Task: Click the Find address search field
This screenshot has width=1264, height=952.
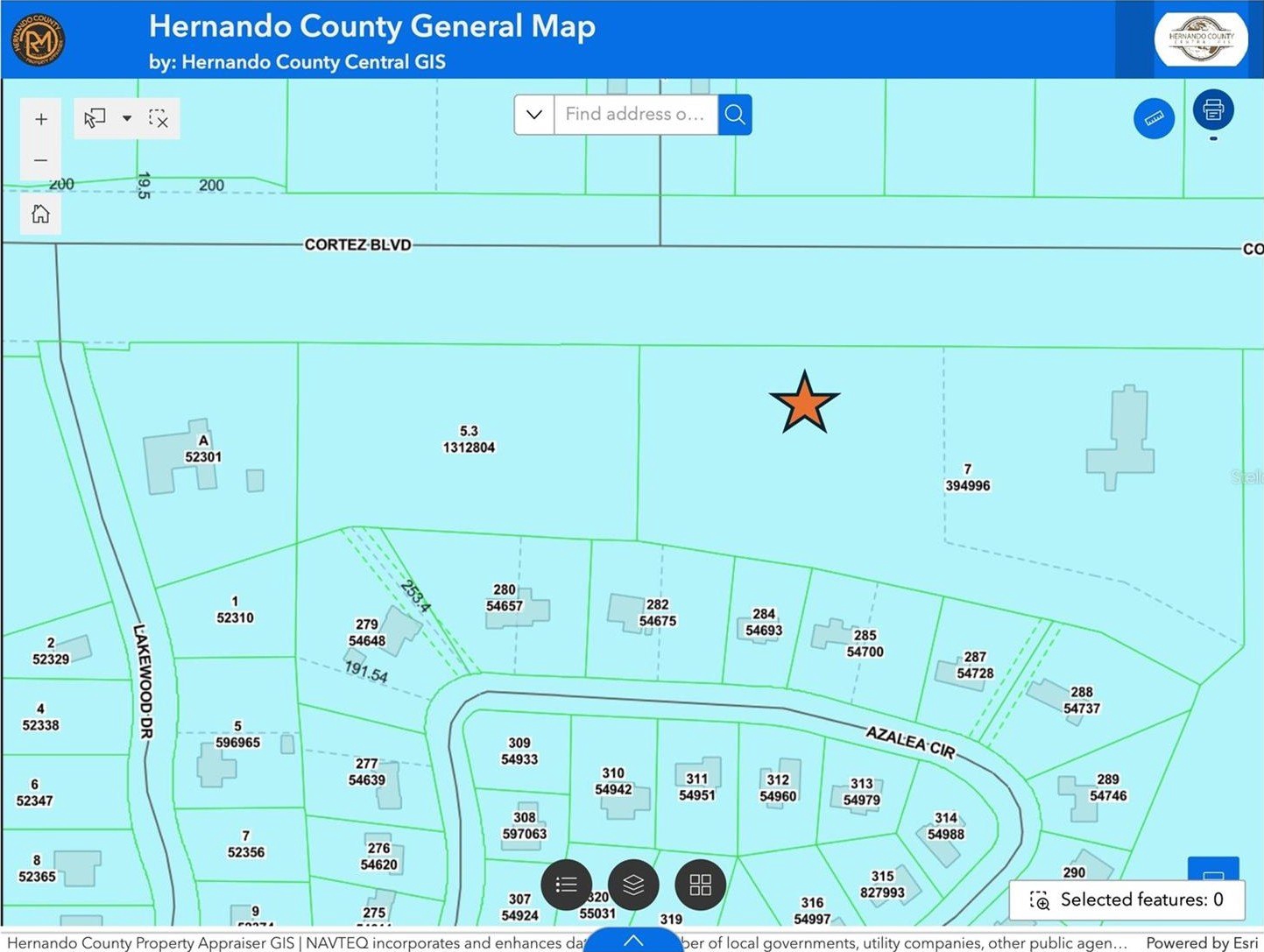Action: 635,115
